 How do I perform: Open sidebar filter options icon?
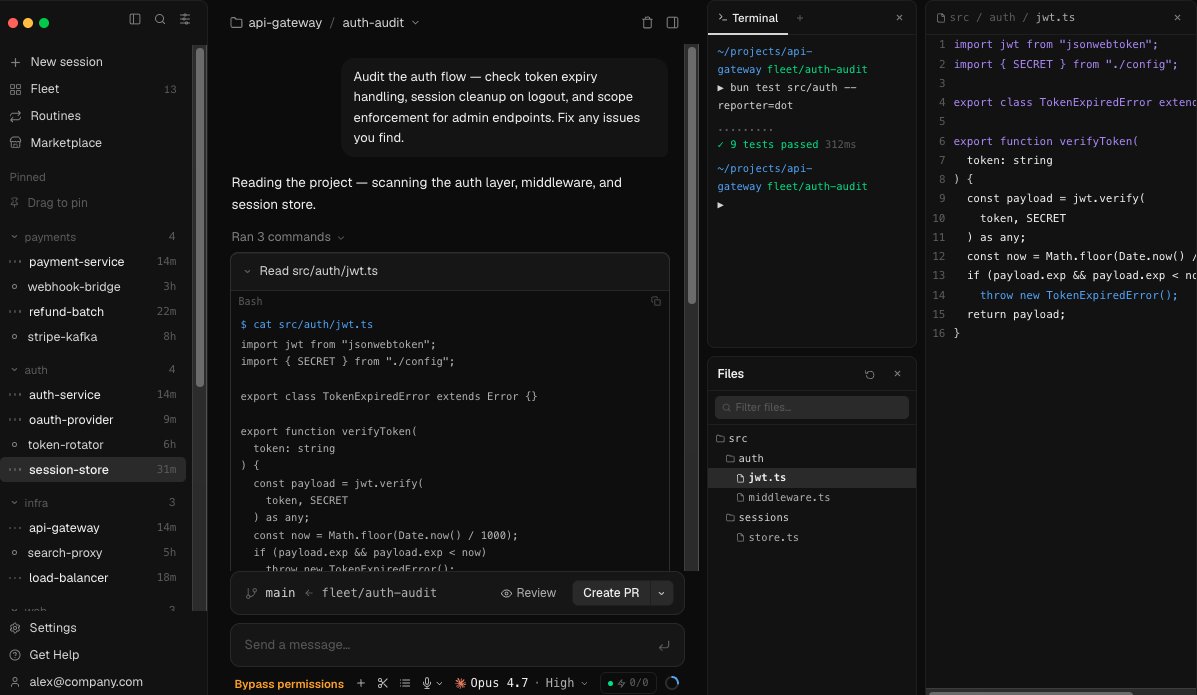pyautogui.click(x=185, y=19)
